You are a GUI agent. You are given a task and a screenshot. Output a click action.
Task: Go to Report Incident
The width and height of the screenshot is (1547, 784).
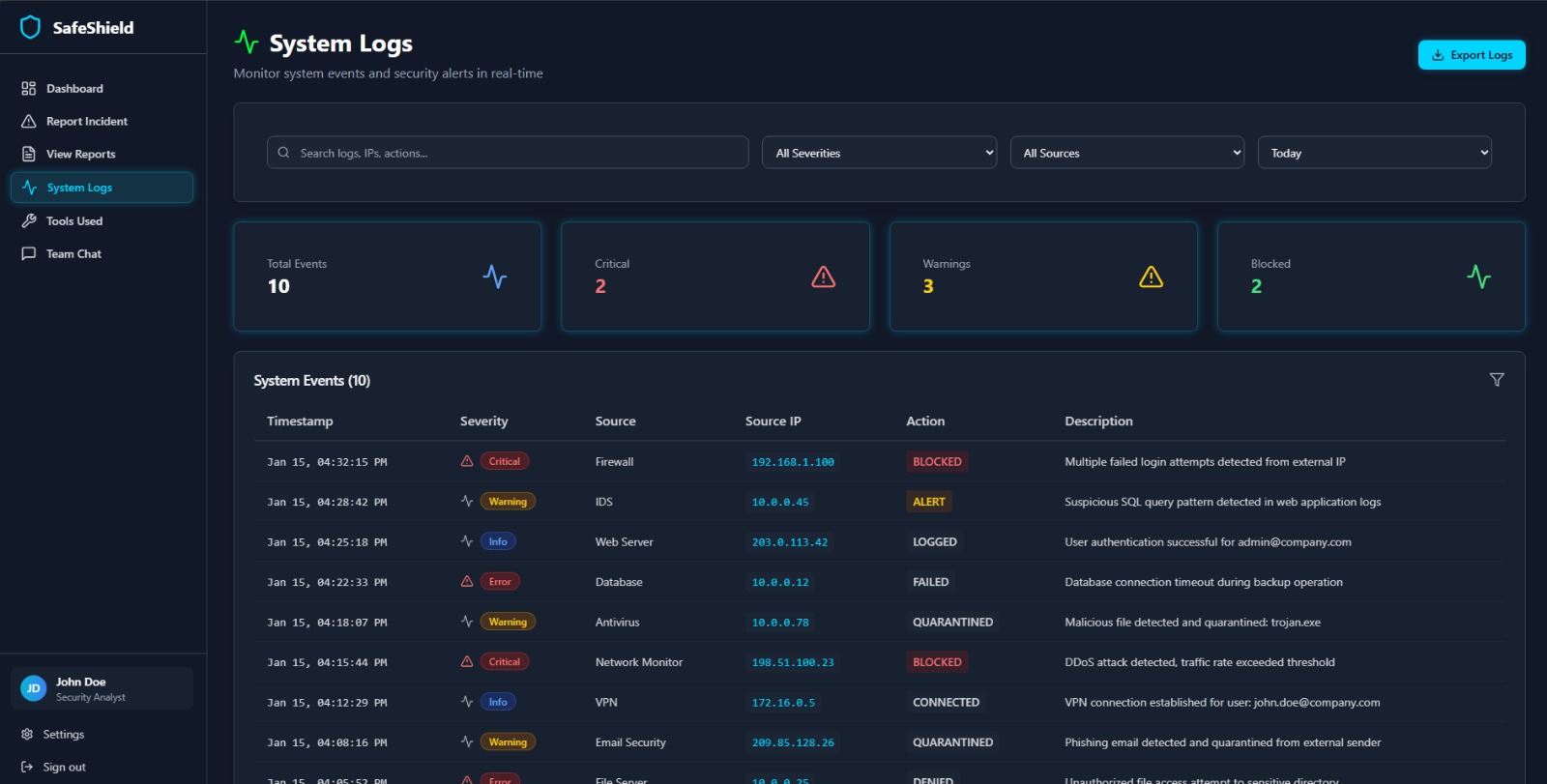[102, 121]
